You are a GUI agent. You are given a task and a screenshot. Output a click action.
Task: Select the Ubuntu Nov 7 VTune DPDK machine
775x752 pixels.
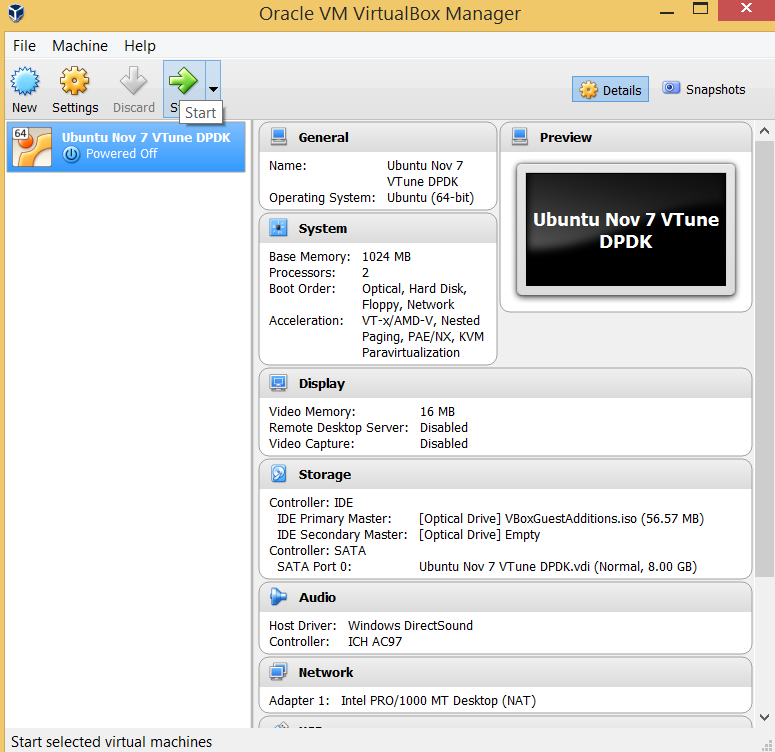pos(126,147)
